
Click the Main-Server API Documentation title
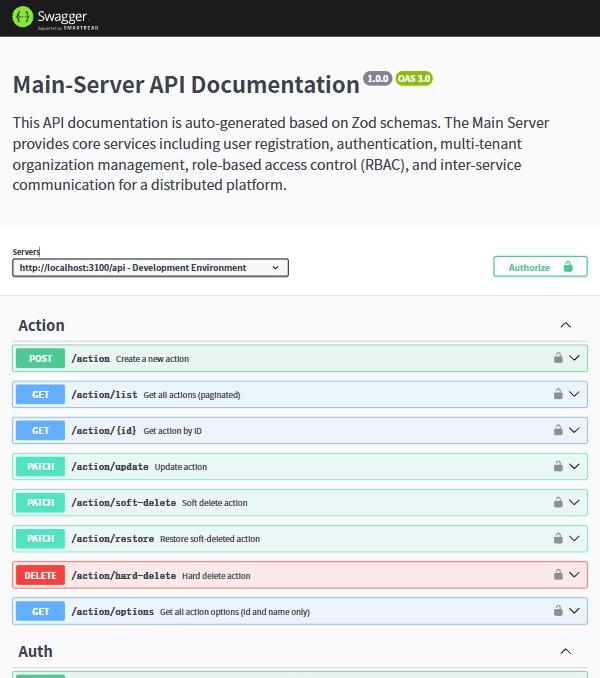tap(186, 85)
